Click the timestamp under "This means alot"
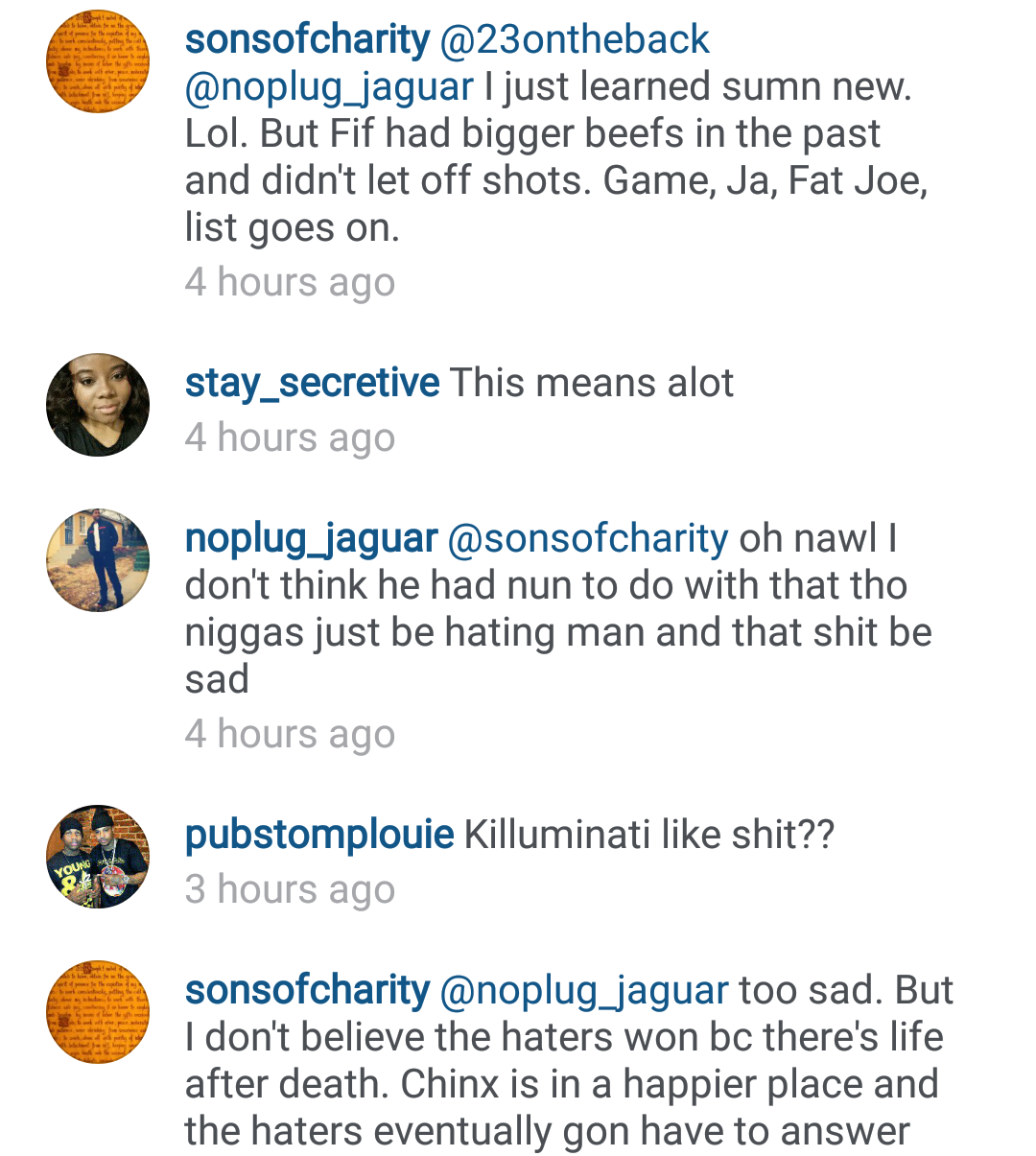The height and width of the screenshot is (1156, 1036). point(290,437)
